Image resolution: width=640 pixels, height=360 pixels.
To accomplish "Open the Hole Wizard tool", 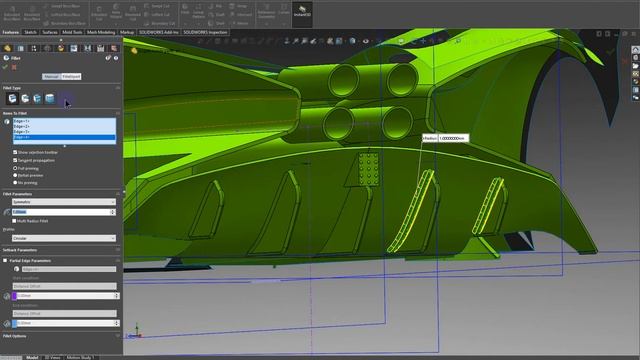I will click(116, 12).
